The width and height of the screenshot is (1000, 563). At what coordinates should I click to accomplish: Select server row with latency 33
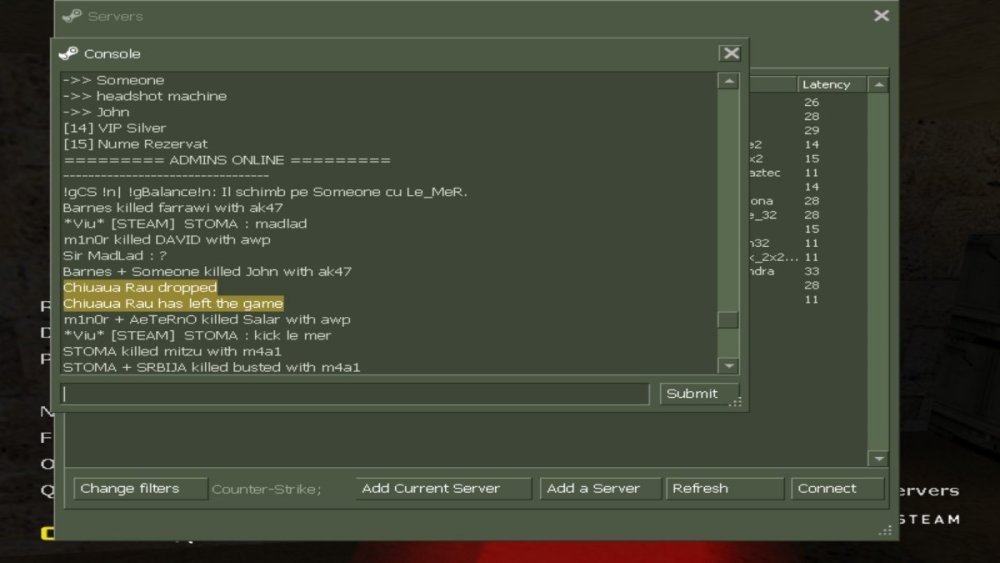point(808,271)
